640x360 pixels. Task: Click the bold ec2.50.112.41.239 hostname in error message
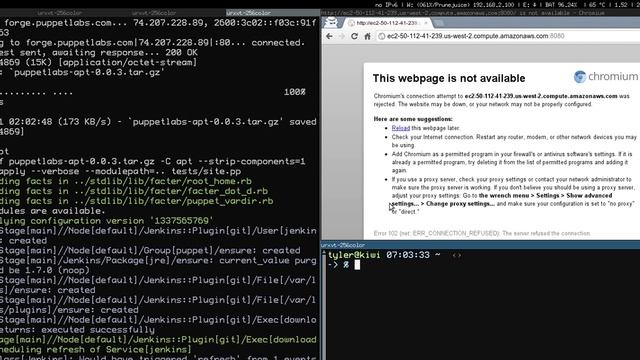pyautogui.click(x=541, y=96)
